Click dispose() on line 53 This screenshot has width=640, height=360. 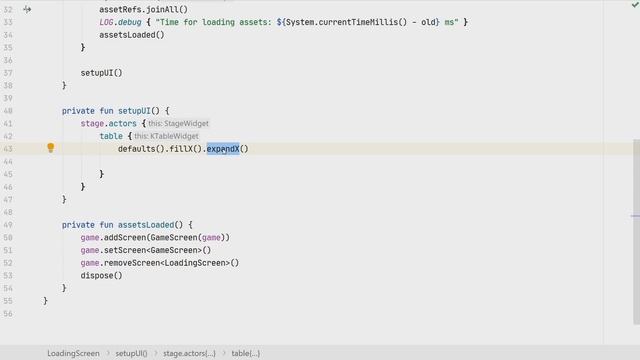click(101, 276)
